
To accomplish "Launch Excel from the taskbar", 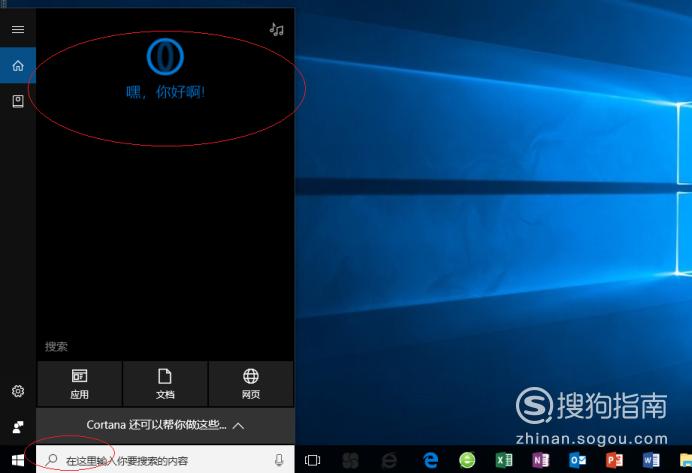I will pyautogui.click(x=504, y=460).
